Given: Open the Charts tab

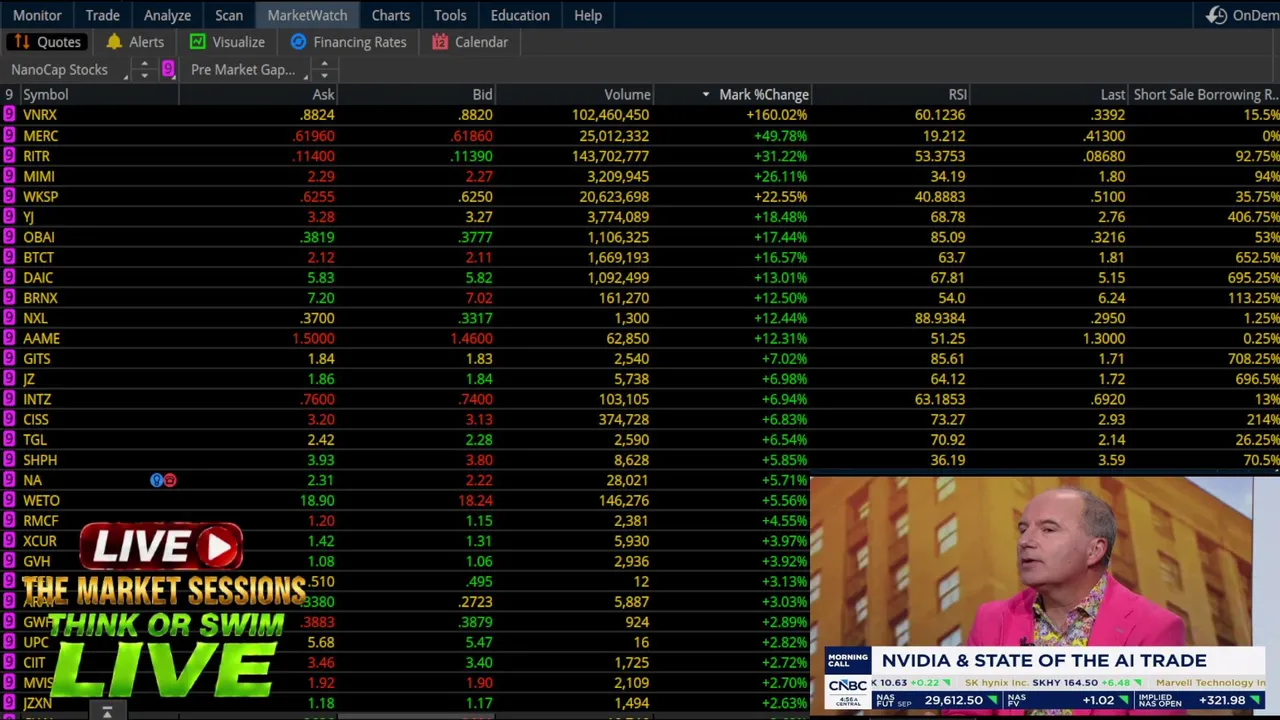Looking at the screenshot, I should coord(391,15).
